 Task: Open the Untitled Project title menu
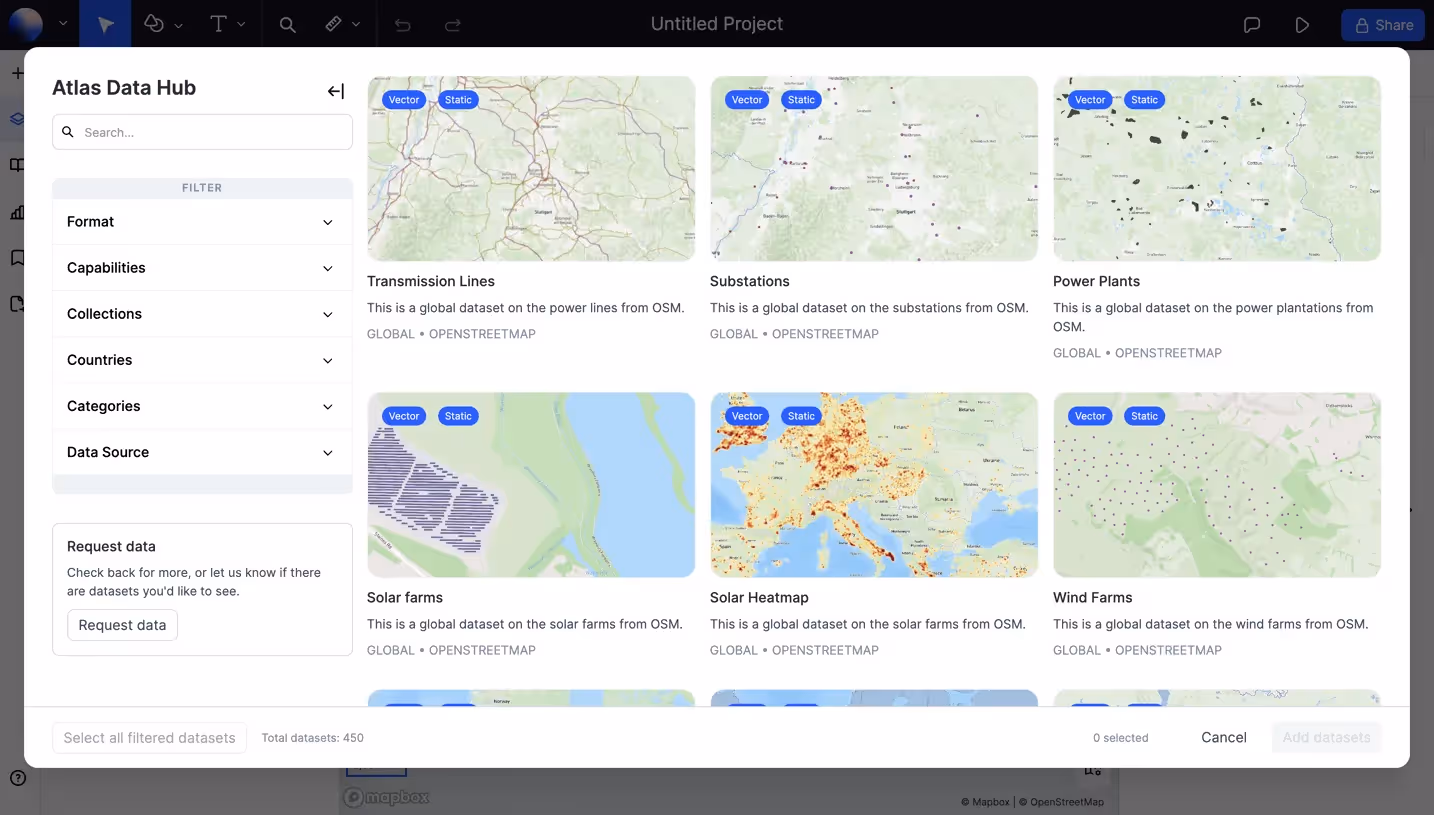[716, 23]
